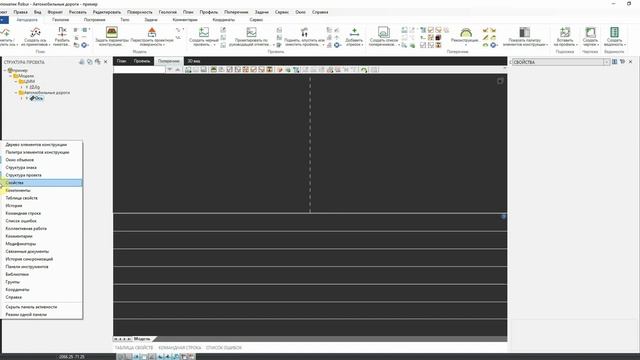Switch to the 'Поперечник' view tab
The height and width of the screenshot is (360, 640).
pyautogui.click(x=169, y=61)
